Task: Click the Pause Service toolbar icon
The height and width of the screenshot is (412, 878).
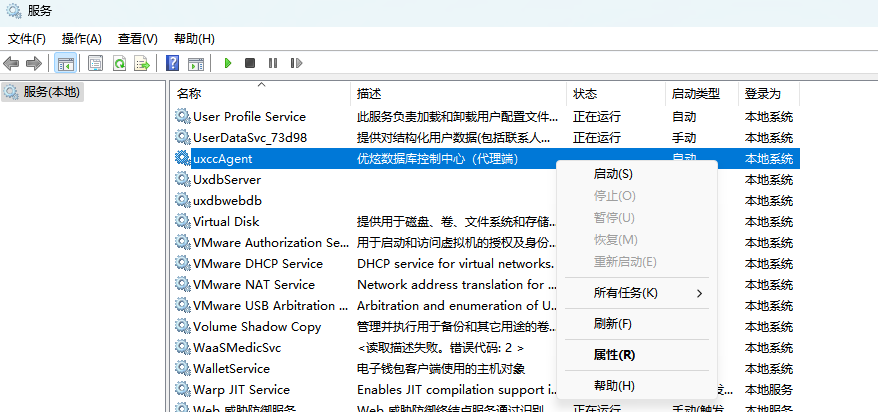Action: pos(273,63)
